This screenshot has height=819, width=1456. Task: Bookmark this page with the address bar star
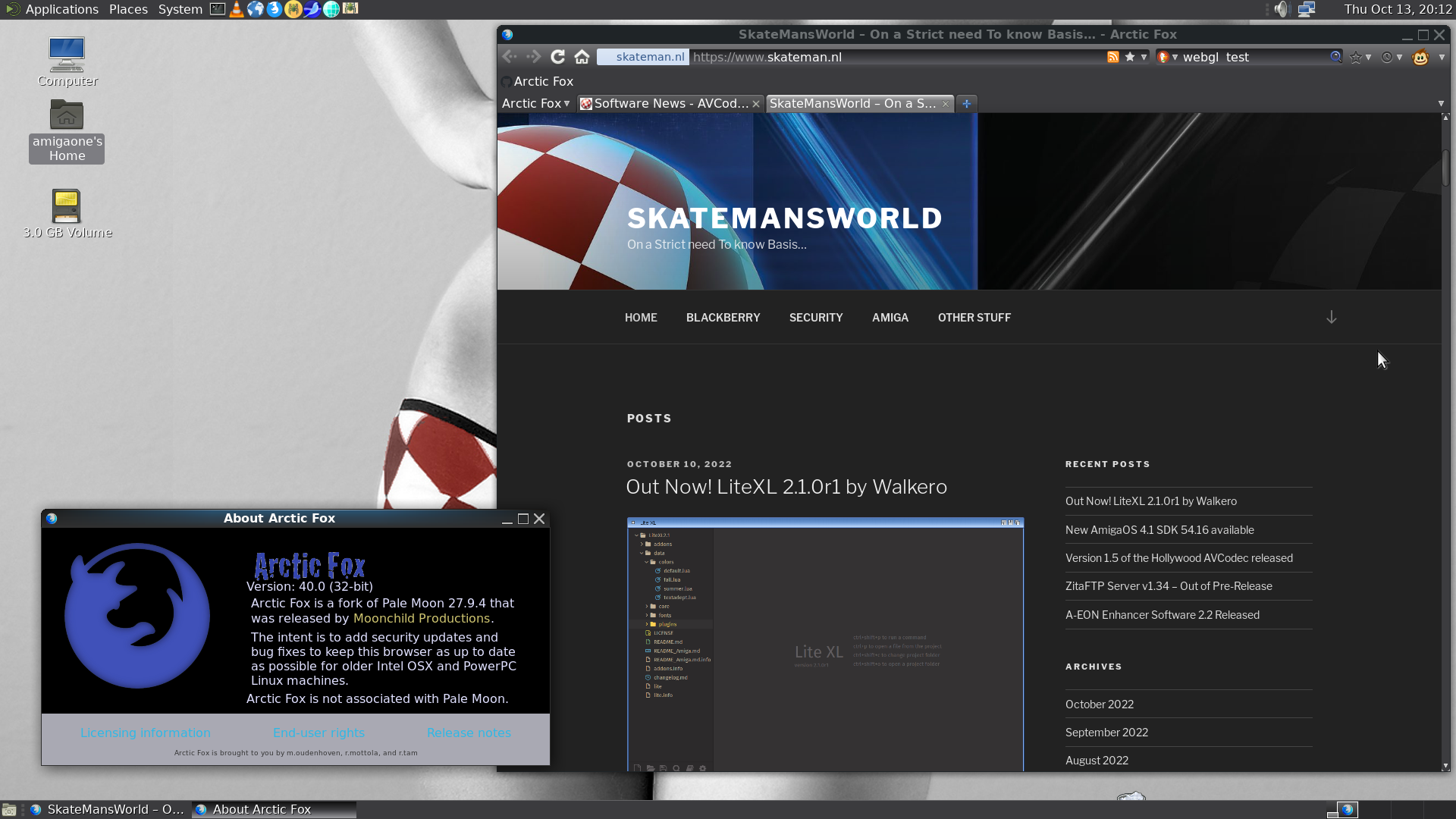tap(1130, 57)
